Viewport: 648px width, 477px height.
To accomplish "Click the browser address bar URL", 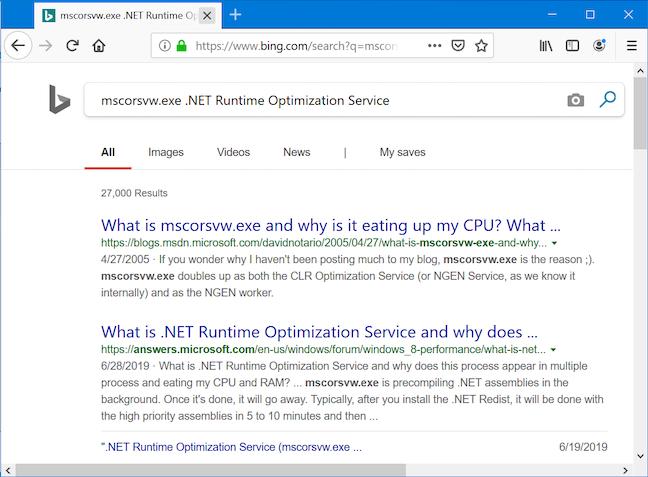I will point(297,45).
